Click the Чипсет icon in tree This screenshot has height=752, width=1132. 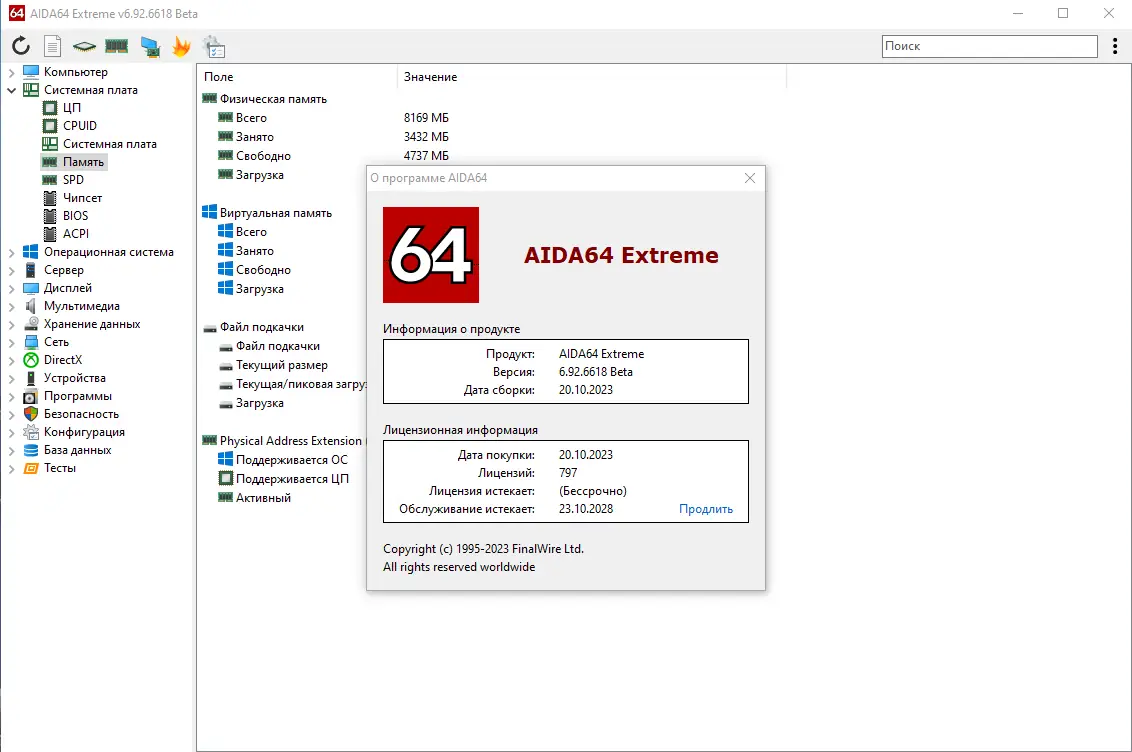tap(50, 198)
